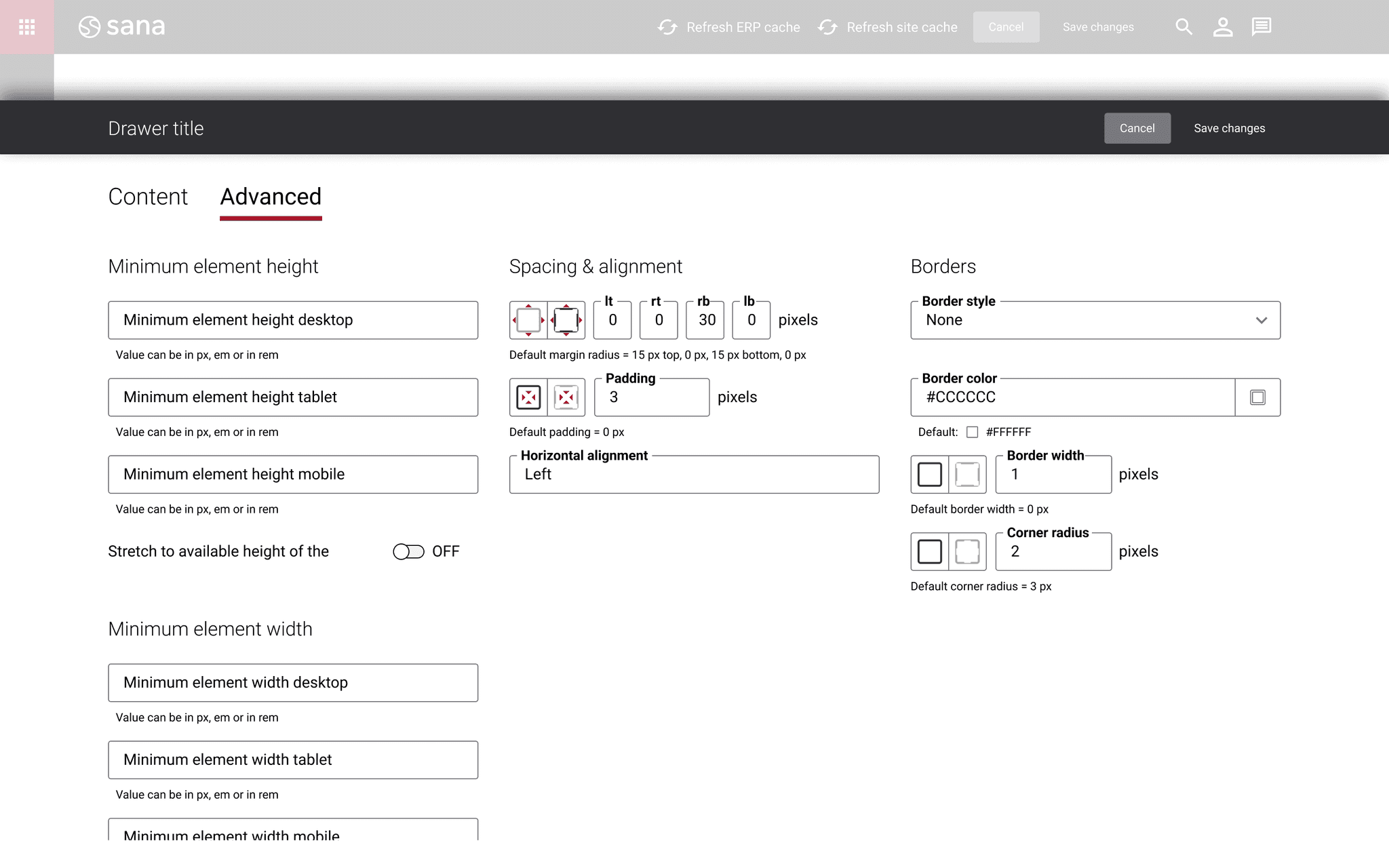Toggle stretch to available height switch
Viewport: 1389px width, 868px height.
pos(408,552)
